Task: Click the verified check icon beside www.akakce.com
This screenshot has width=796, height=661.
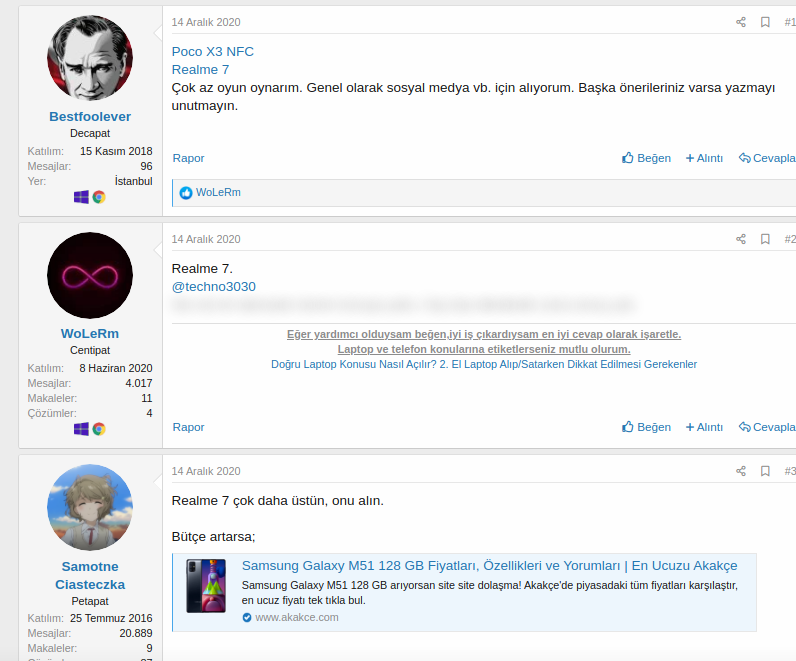Action: (247, 617)
